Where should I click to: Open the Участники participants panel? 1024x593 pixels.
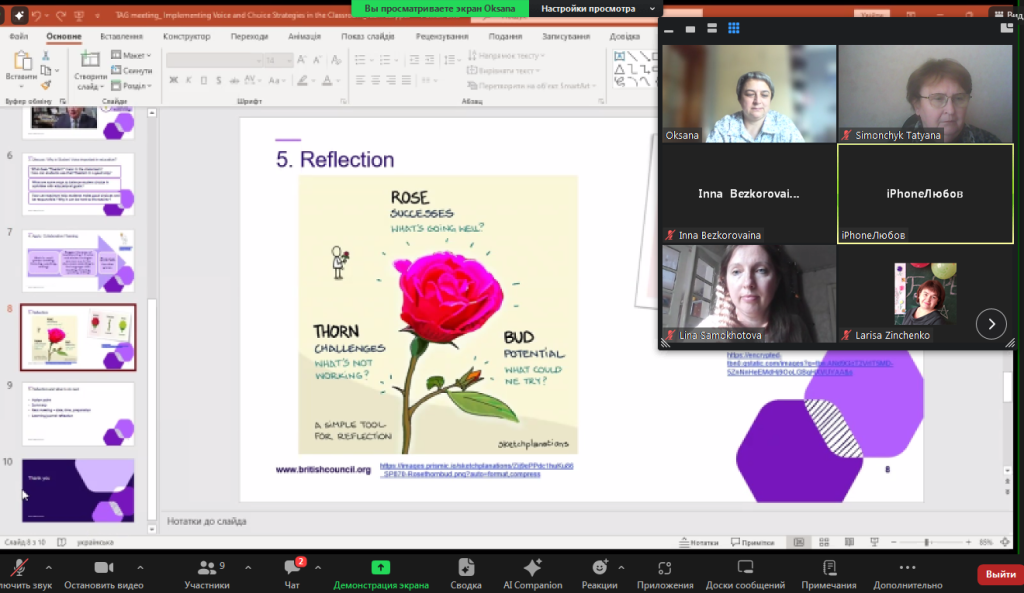(x=207, y=570)
